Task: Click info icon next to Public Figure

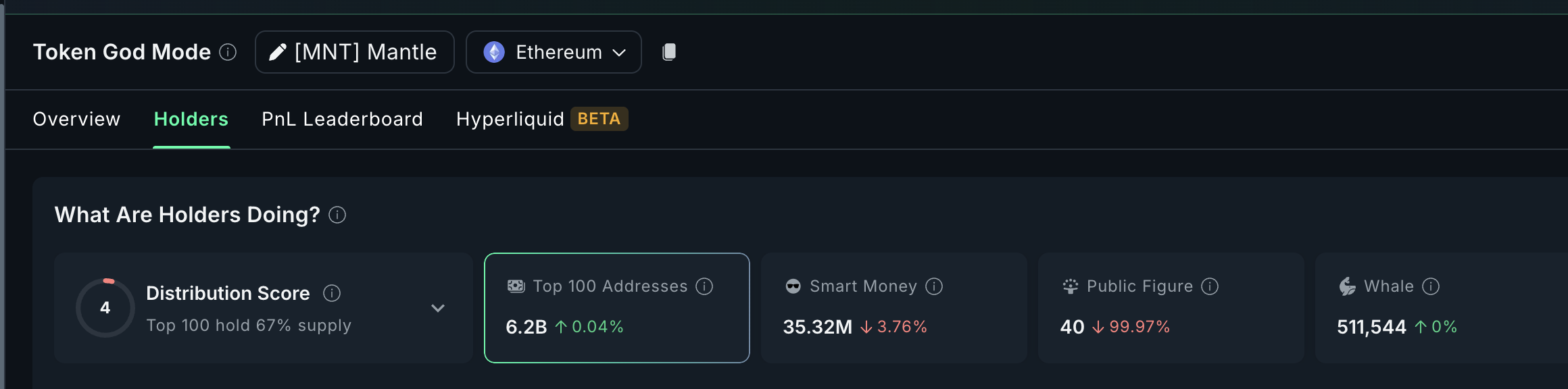Action: click(1210, 286)
